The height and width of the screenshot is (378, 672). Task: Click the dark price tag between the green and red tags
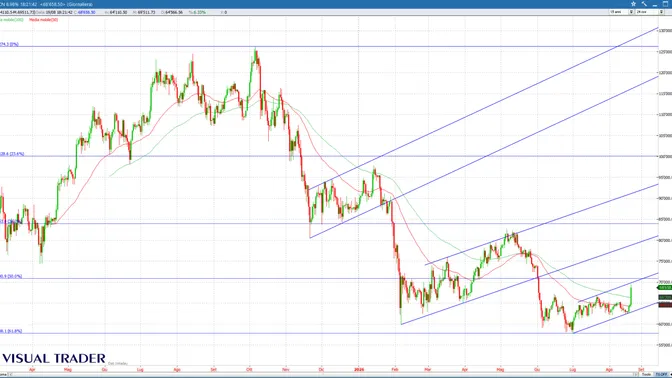pyautogui.click(x=665, y=297)
